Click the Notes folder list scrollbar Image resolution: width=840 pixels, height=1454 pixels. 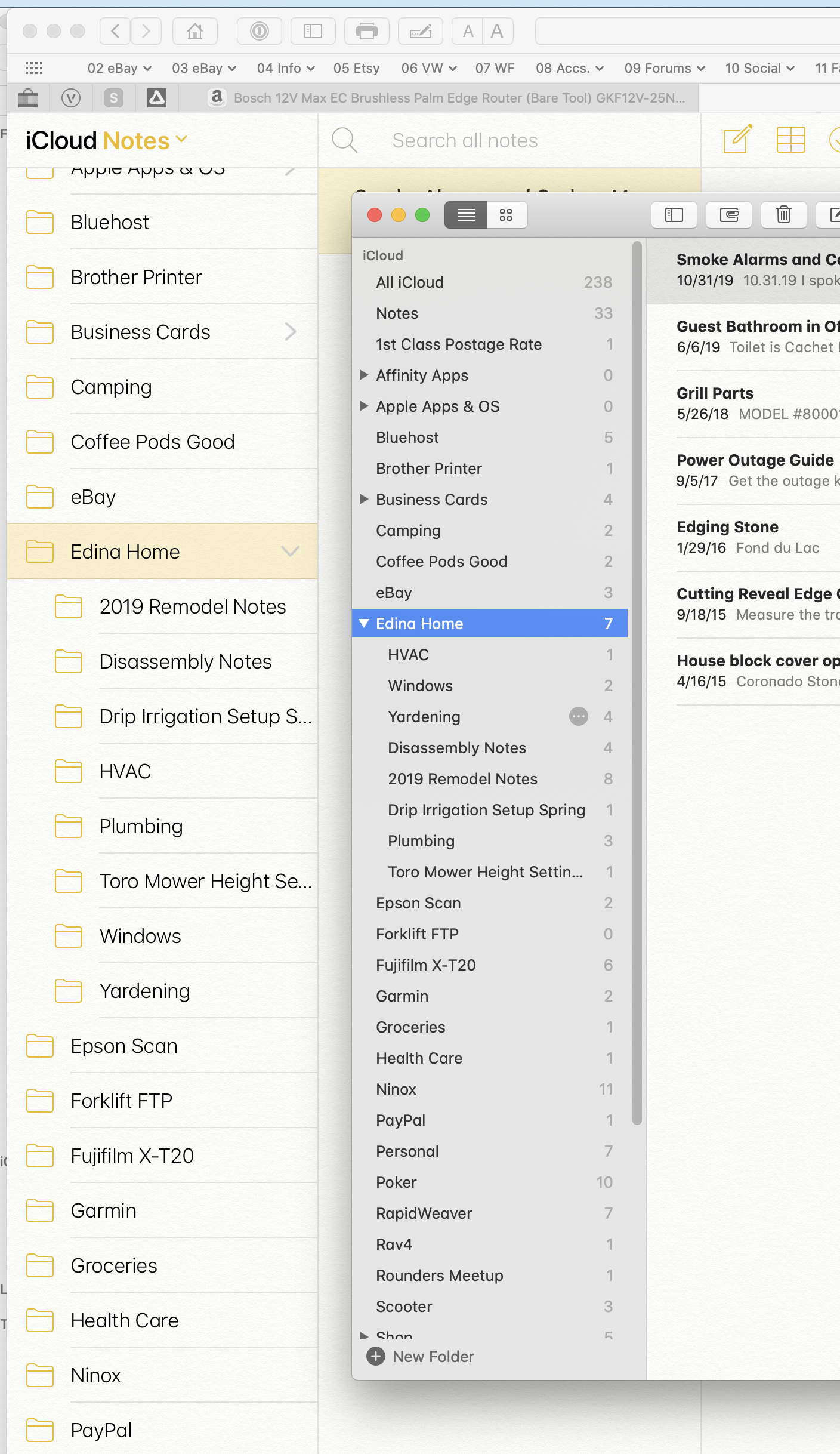[x=637, y=683]
